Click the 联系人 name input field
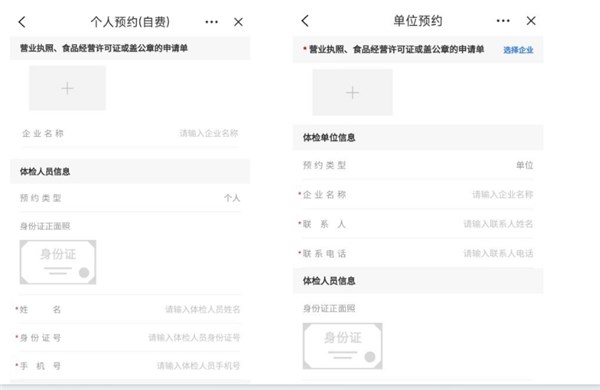Screen dimensions: 600x390 [418, 224]
